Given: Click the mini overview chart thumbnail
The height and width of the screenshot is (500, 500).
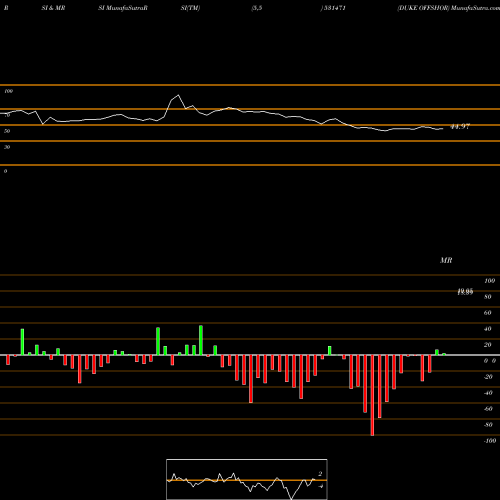Looking at the screenshot, I should [x=247, y=479].
